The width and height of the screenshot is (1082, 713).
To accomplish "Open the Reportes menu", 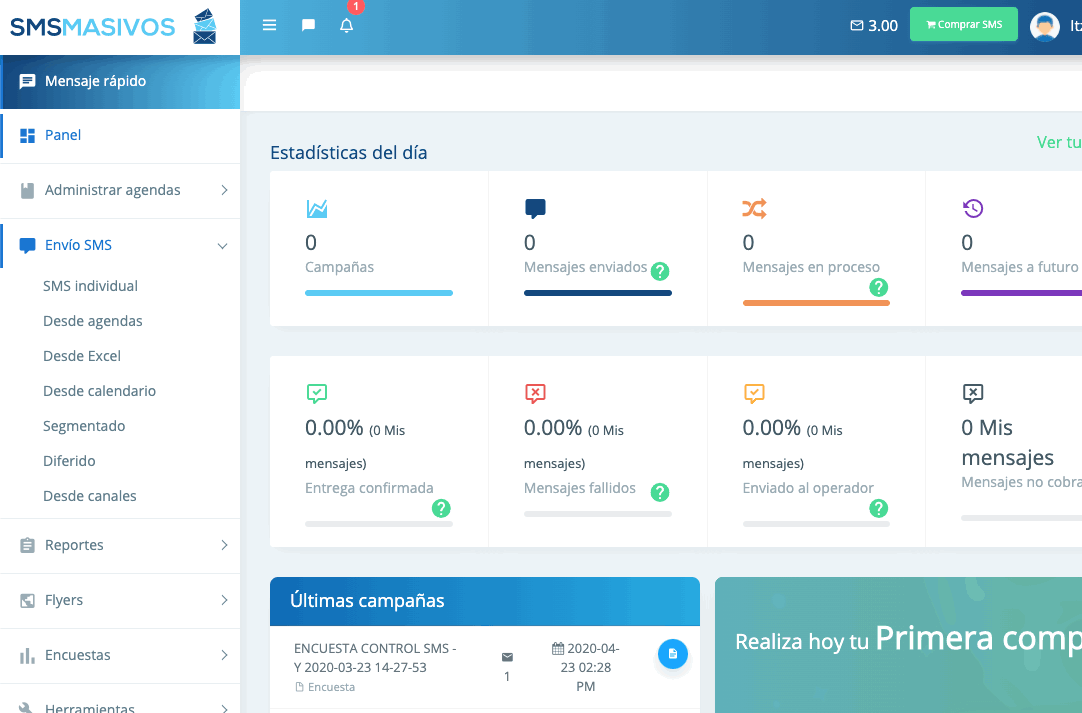I will [x=120, y=545].
